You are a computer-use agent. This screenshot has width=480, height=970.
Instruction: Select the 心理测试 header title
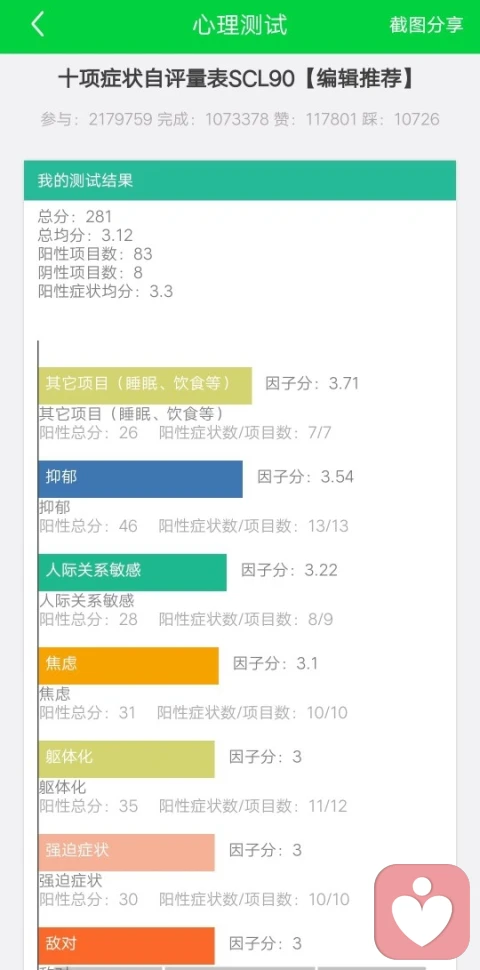(239, 25)
